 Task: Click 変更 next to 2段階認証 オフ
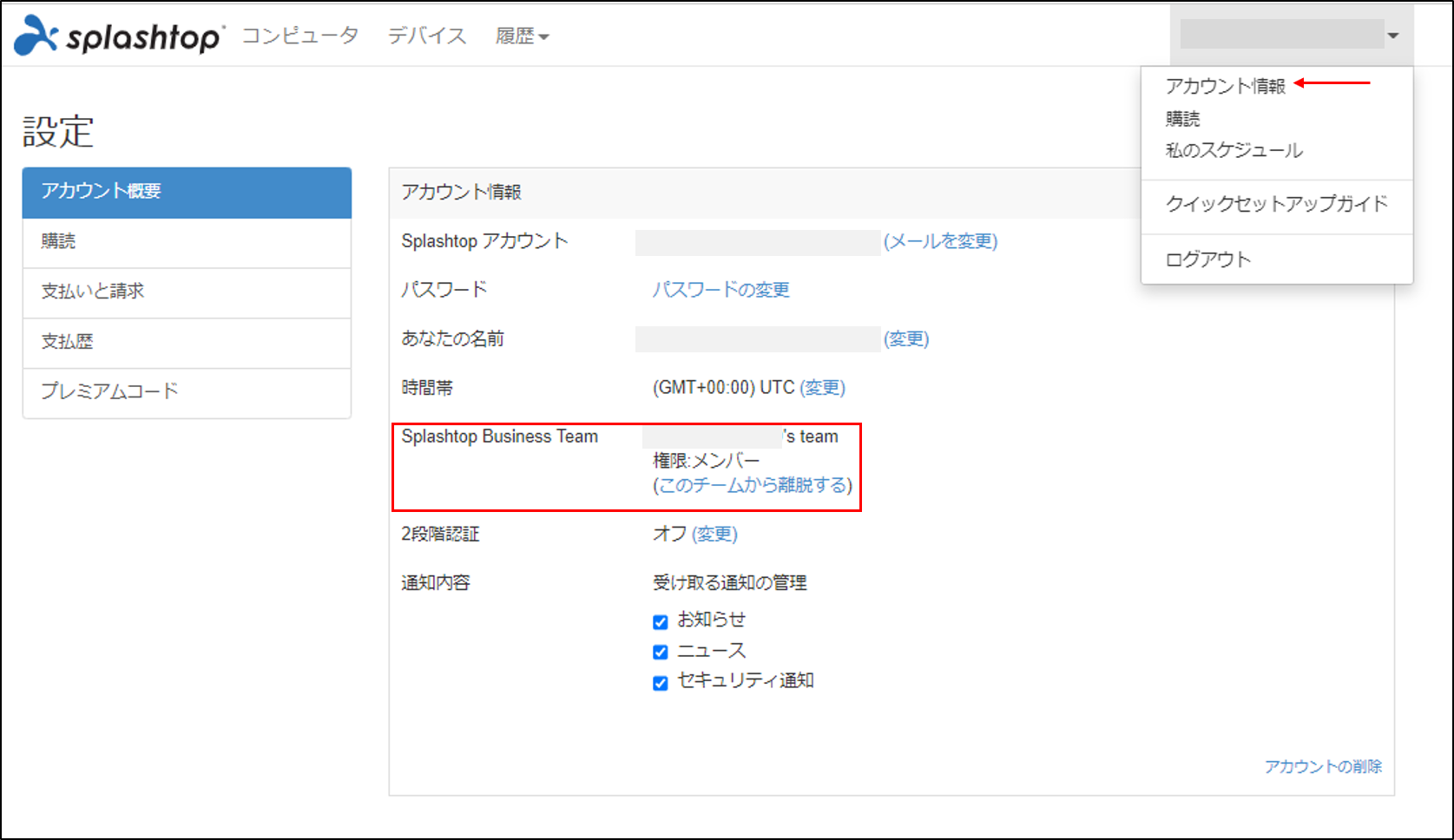[x=714, y=534]
